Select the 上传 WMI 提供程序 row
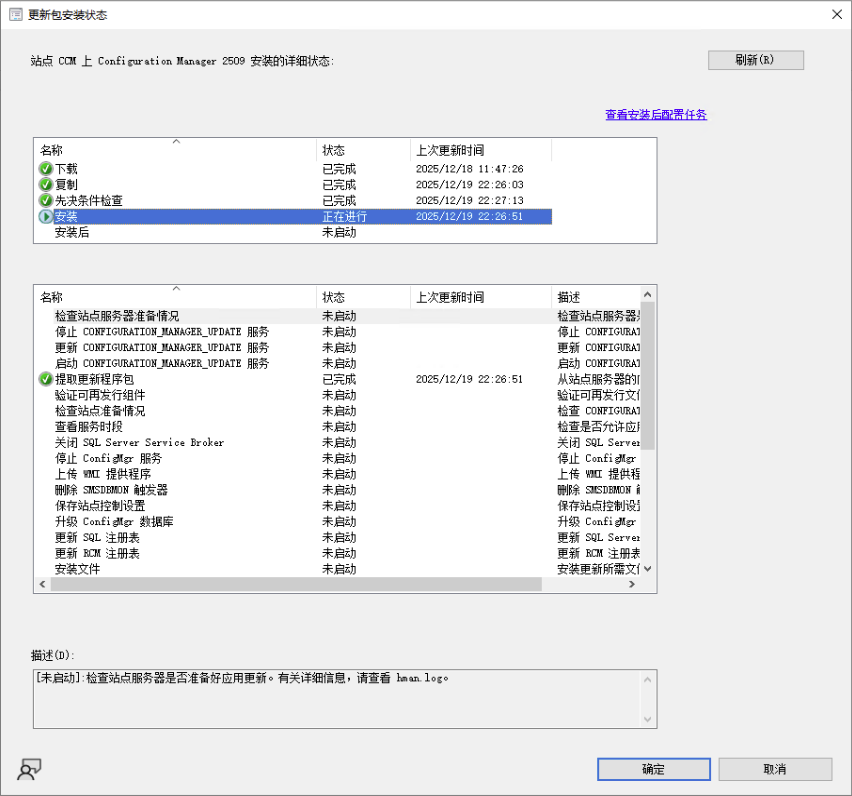852x796 pixels. coord(338,474)
